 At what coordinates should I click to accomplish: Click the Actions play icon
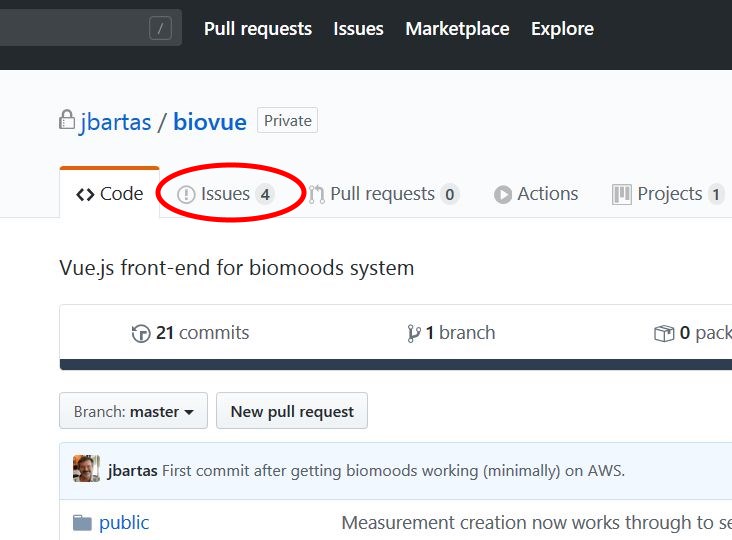pos(503,194)
